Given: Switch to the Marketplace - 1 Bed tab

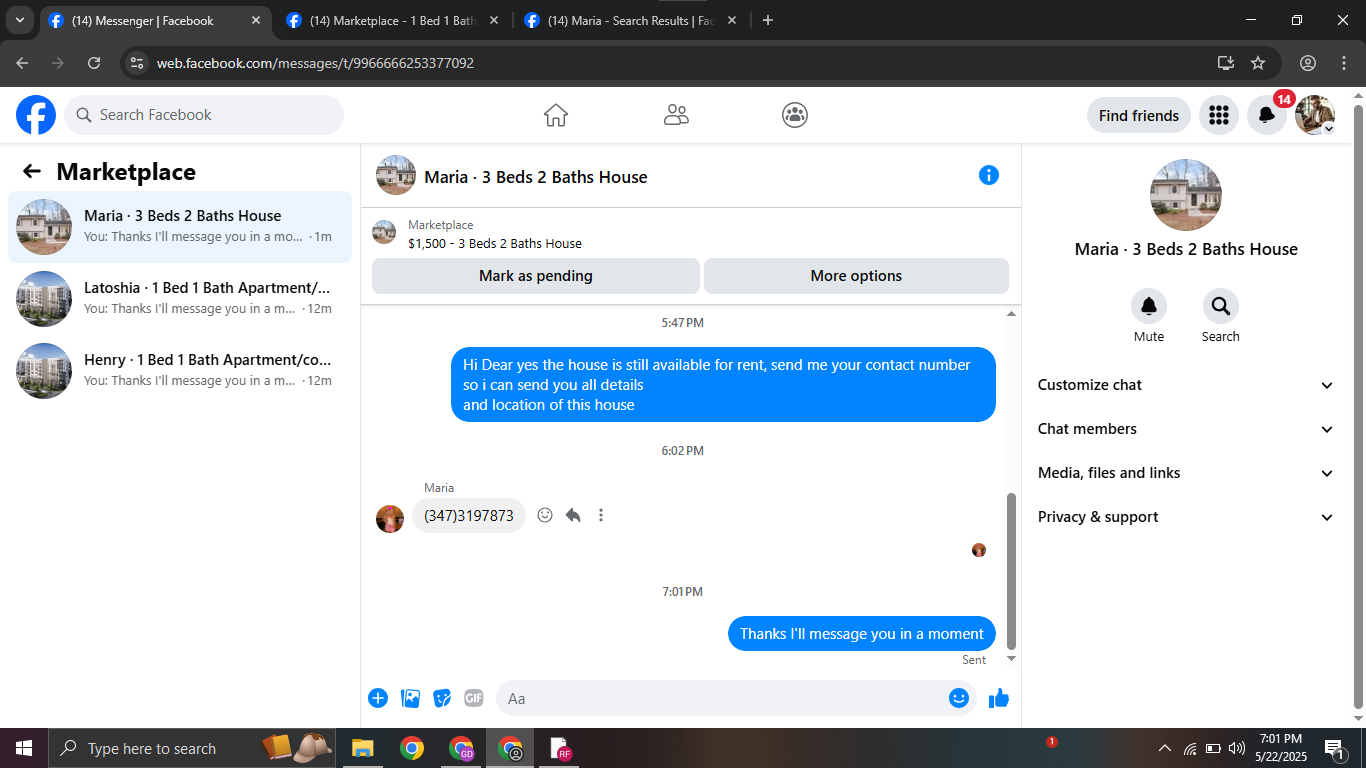Looking at the screenshot, I should point(393,20).
